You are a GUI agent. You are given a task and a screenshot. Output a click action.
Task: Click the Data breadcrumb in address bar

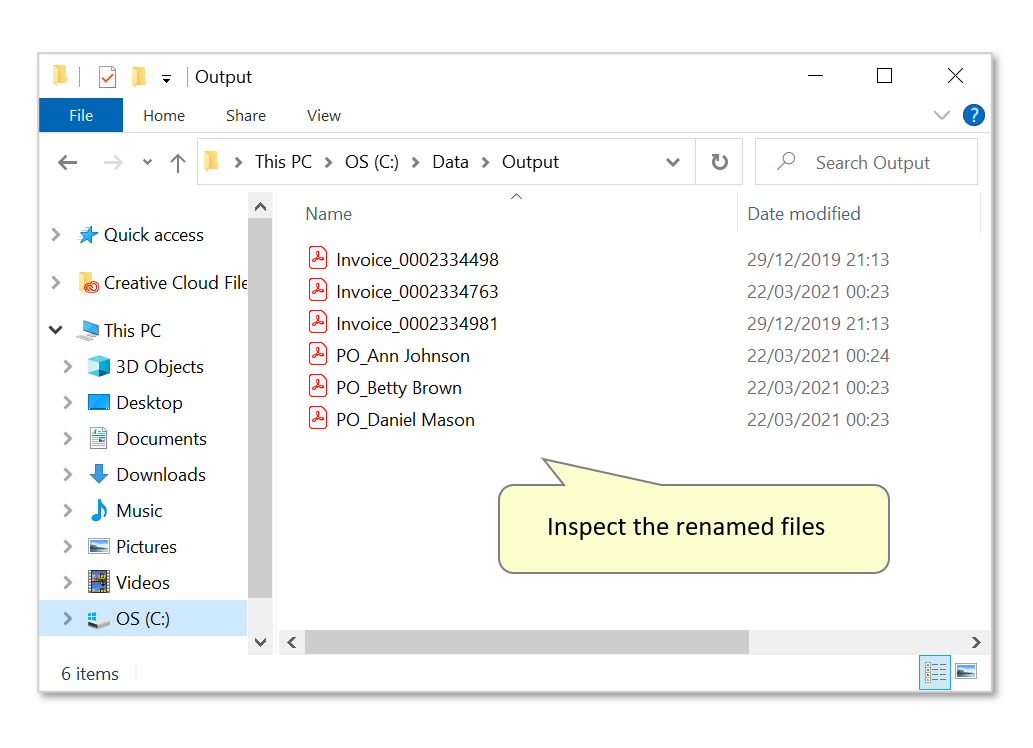tap(451, 162)
